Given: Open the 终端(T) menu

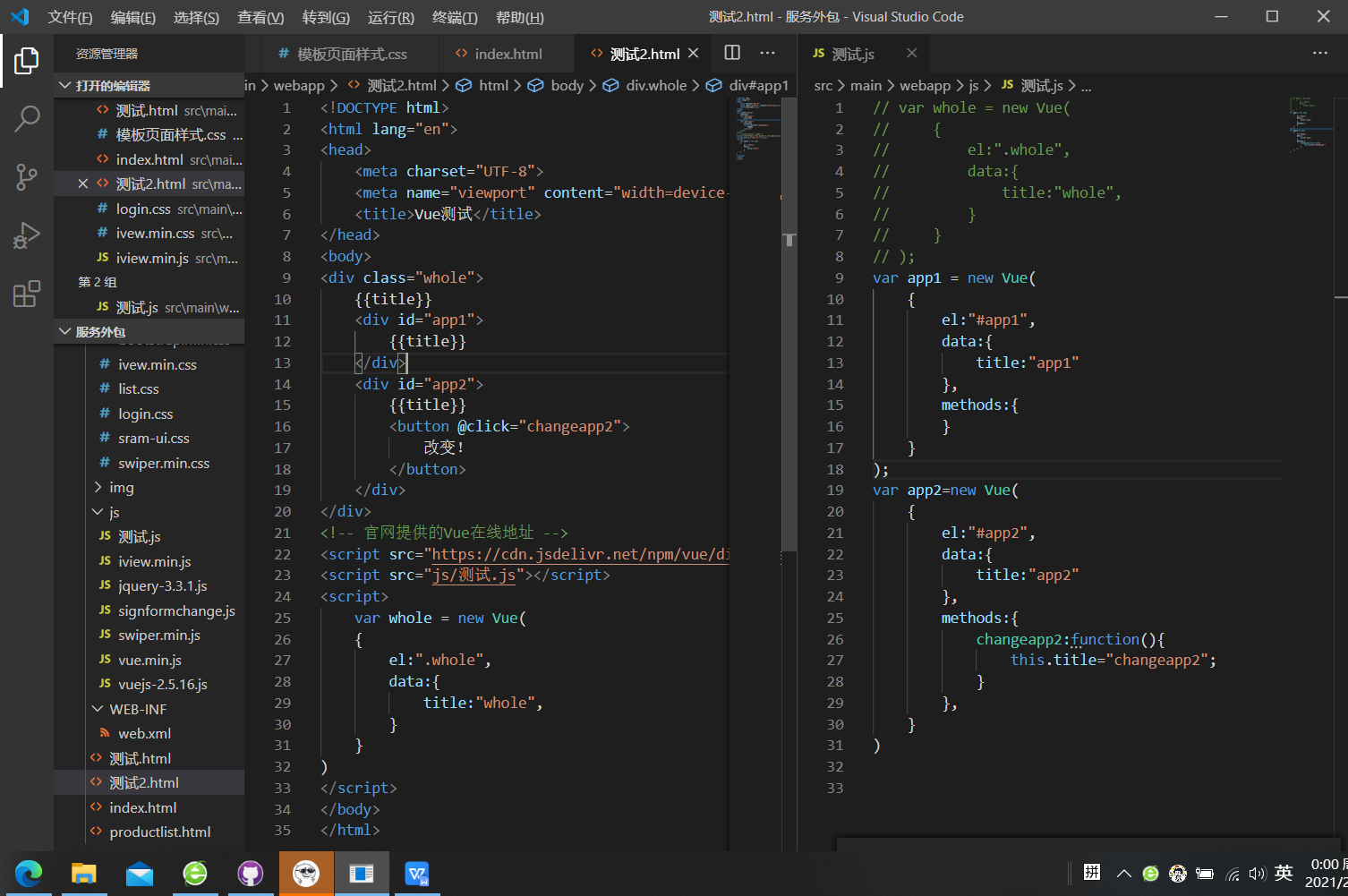Looking at the screenshot, I should pos(455,17).
